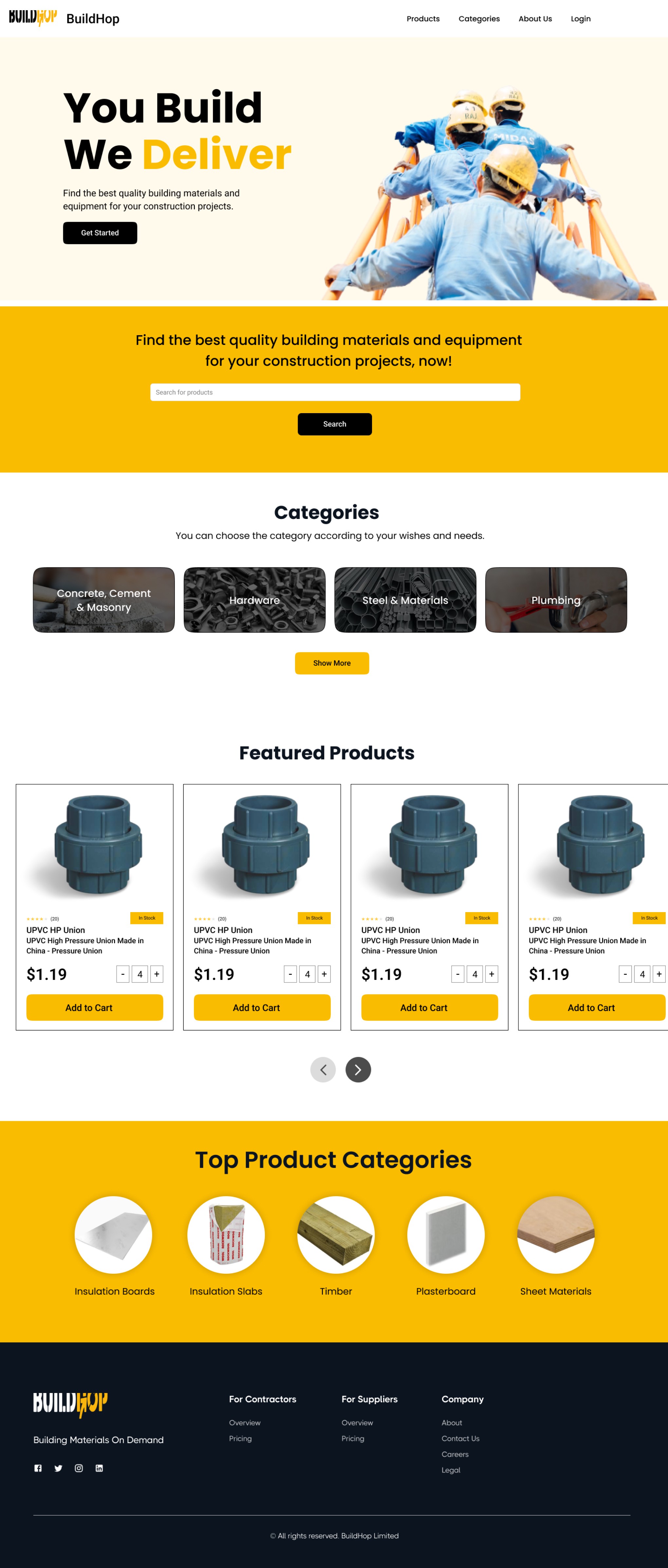
Task: Increase quantity on the first product card
Action: 156,974
